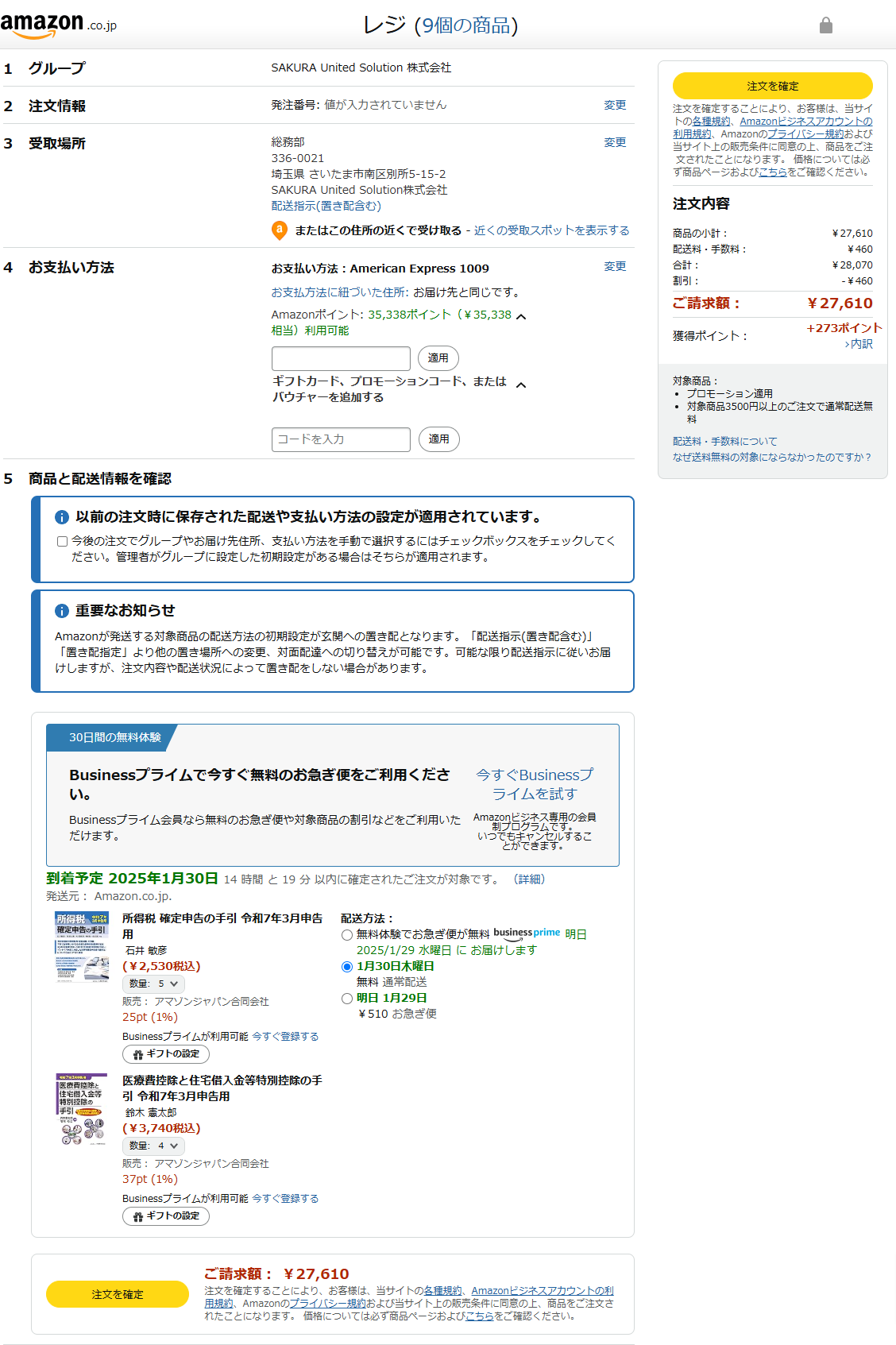The height and width of the screenshot is (1345, 896).
Task: Click 変更 next to the payment method
Action: (615, 266)
